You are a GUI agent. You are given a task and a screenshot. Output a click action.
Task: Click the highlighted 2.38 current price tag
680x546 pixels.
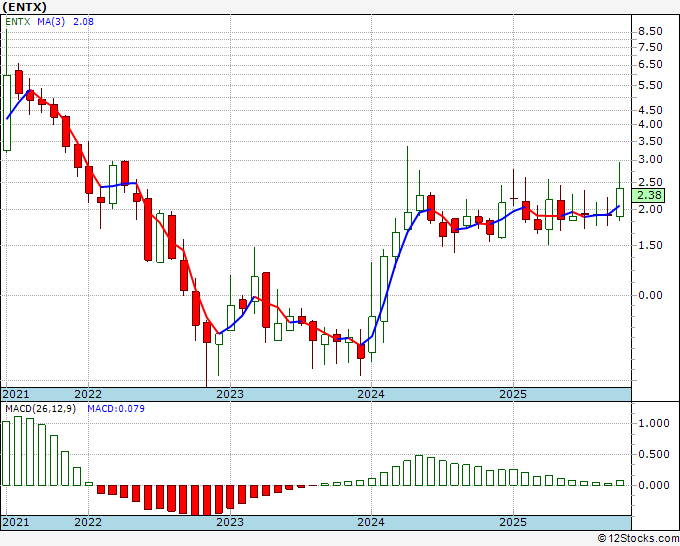point(650,196)
